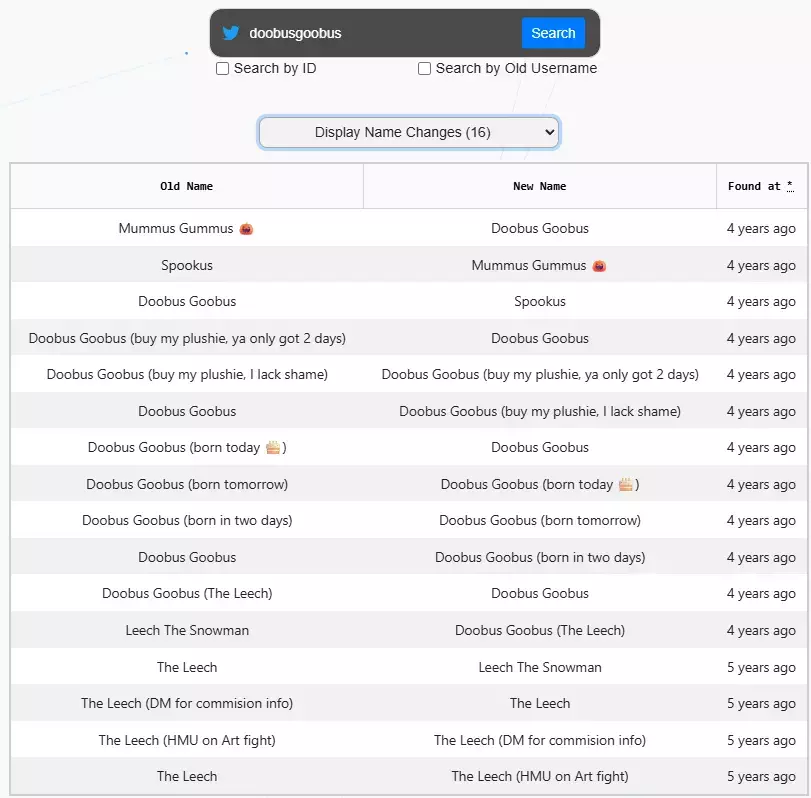Image resolution: width=811 pixels, height=798 pixels.
Task: Click new name 'Doobus Goobus (buy my plushie, I lack shame)'
Action: click(539, 411)
